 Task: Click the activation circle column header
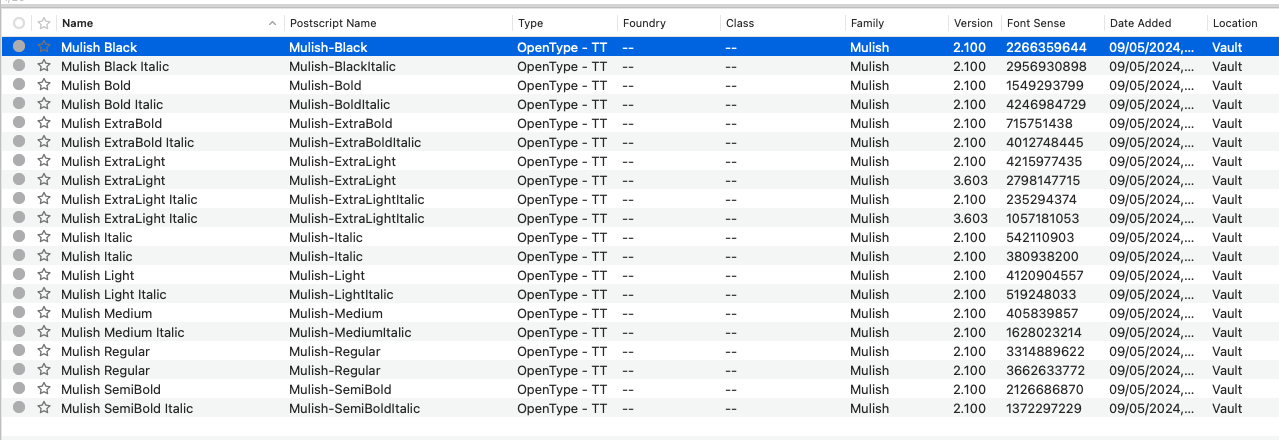click(x=19, y=23)
